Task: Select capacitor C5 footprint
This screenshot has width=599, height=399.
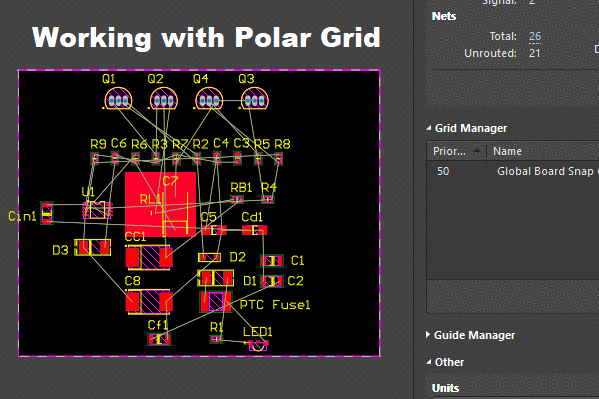Action: (214, 230)
